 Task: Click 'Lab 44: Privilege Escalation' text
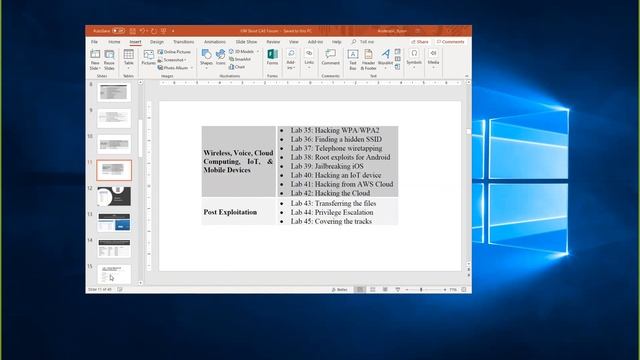click(332, 212)
